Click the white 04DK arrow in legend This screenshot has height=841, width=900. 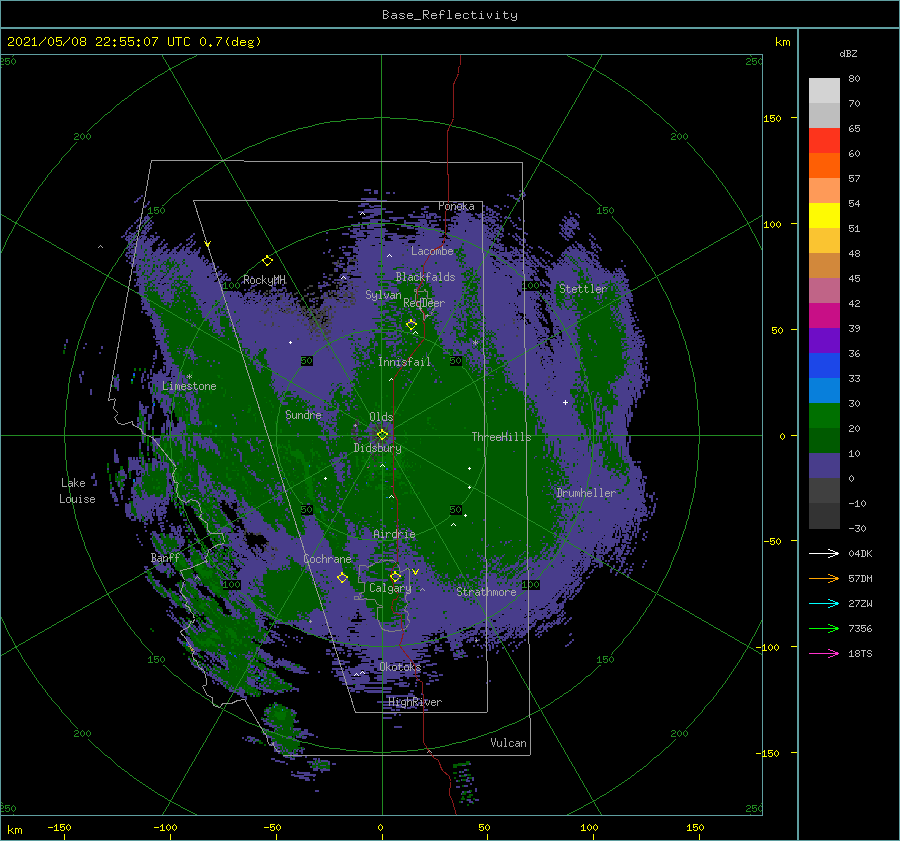824,553
